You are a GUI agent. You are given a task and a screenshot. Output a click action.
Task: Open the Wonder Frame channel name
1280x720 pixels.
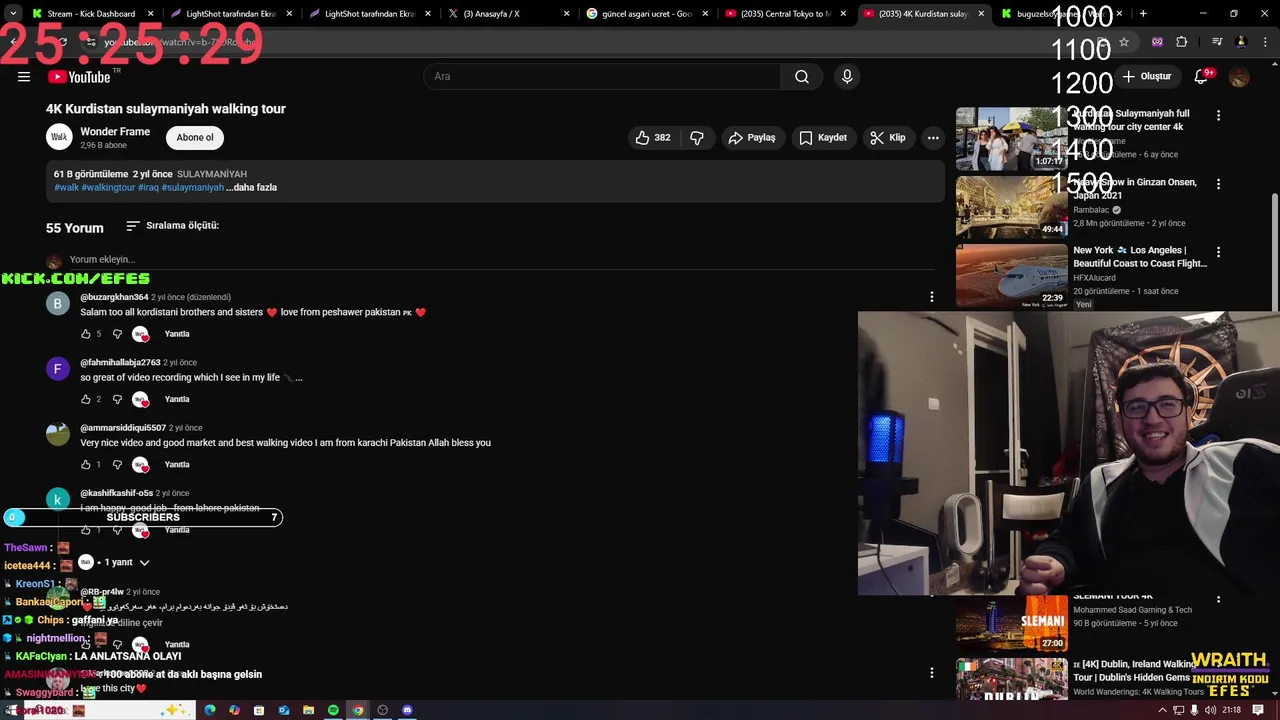tap(115, 132)
